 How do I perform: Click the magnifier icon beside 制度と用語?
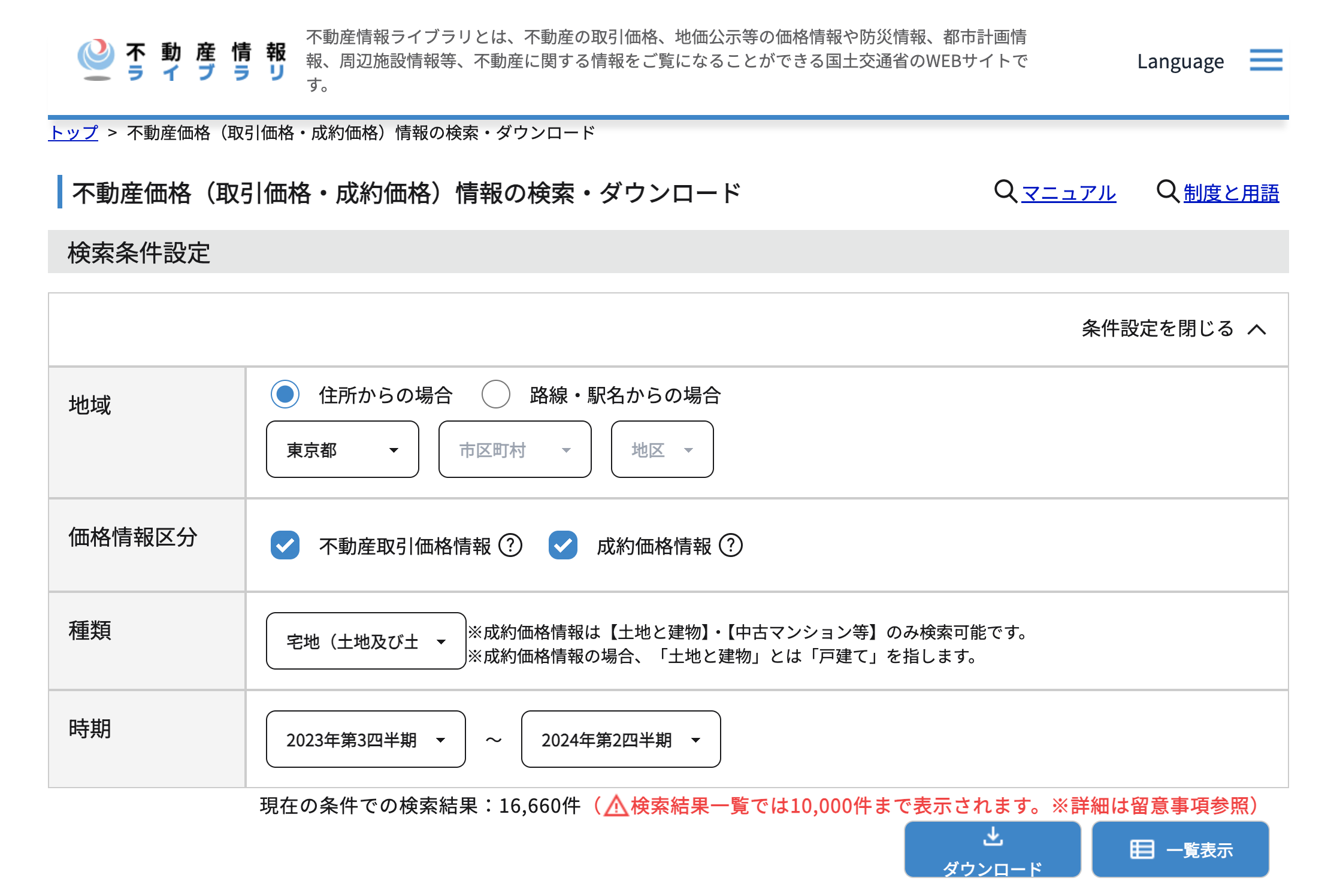pos(1167,192)
